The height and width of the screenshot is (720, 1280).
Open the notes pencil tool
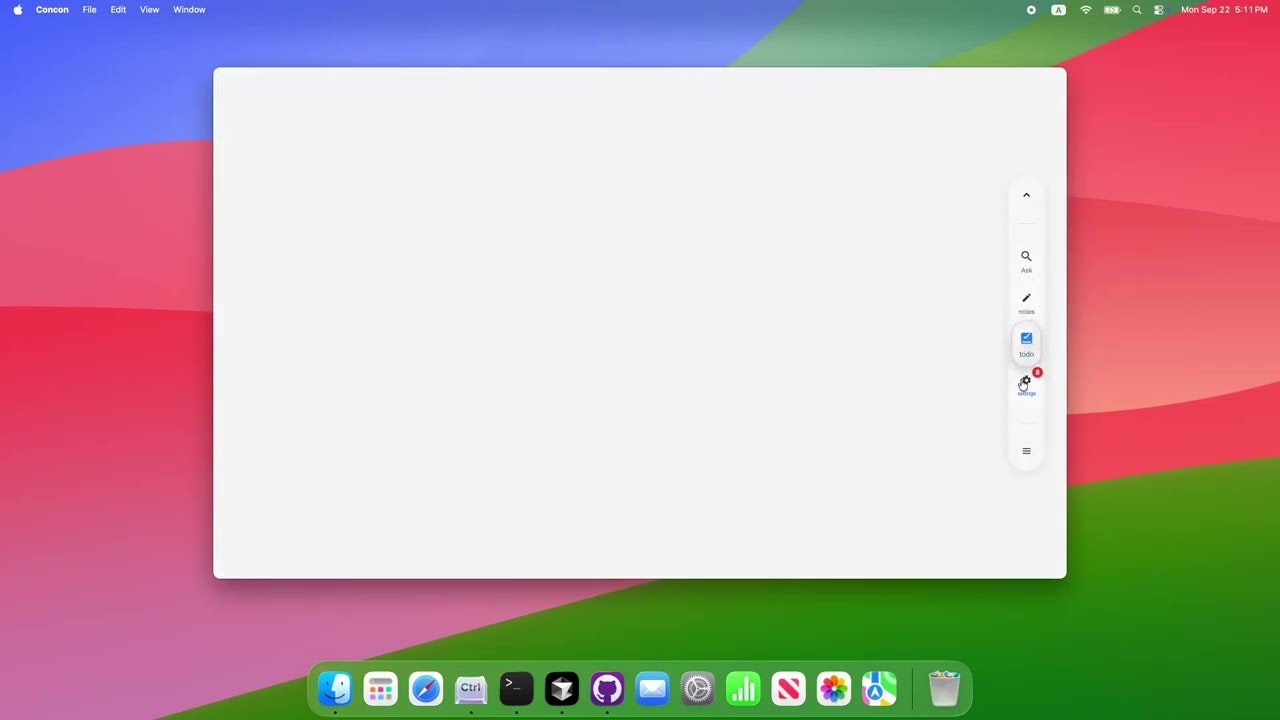click(x=1026, y=303)
